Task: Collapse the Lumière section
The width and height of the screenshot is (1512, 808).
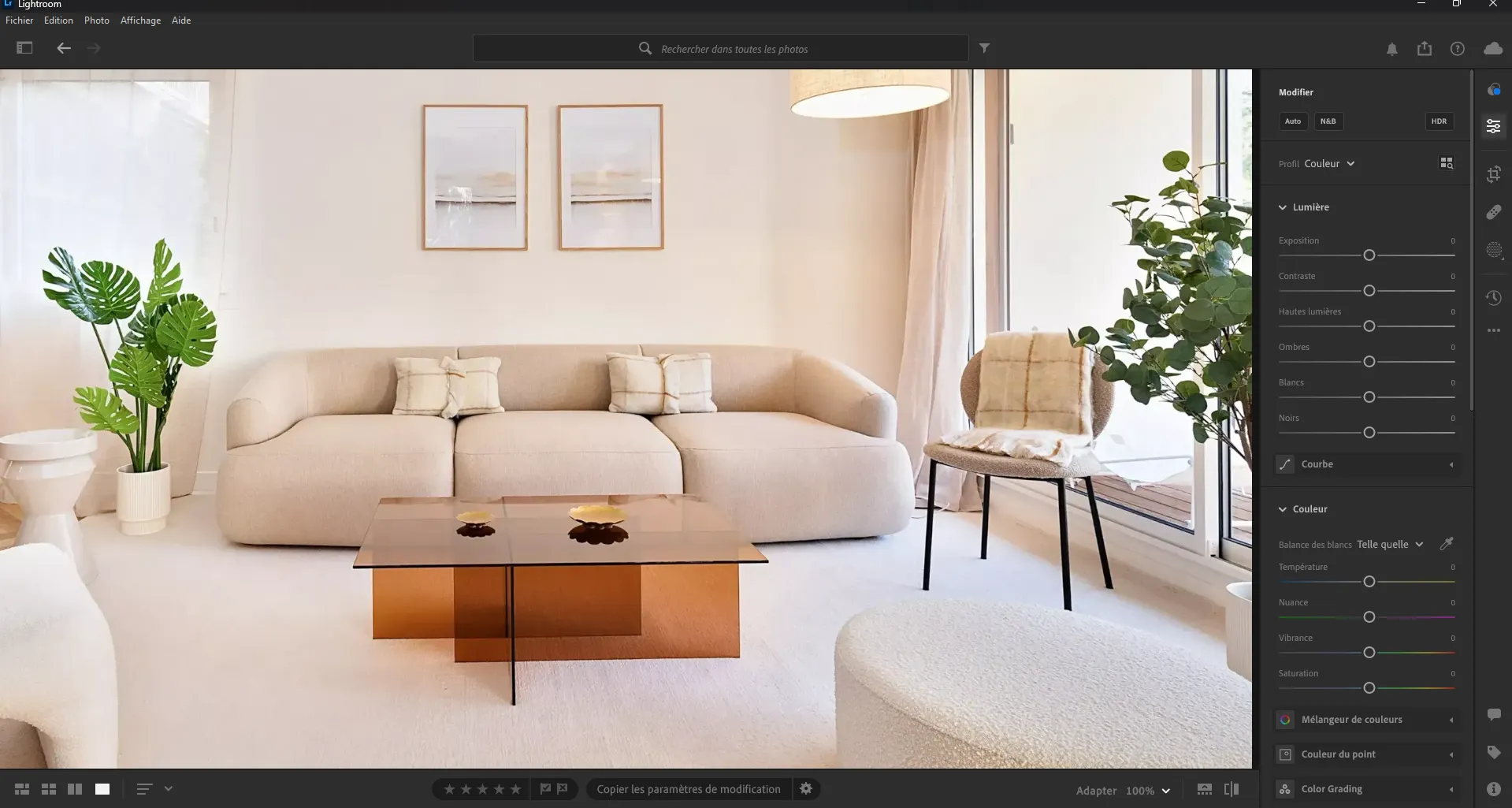Action: click(1283, 207)
